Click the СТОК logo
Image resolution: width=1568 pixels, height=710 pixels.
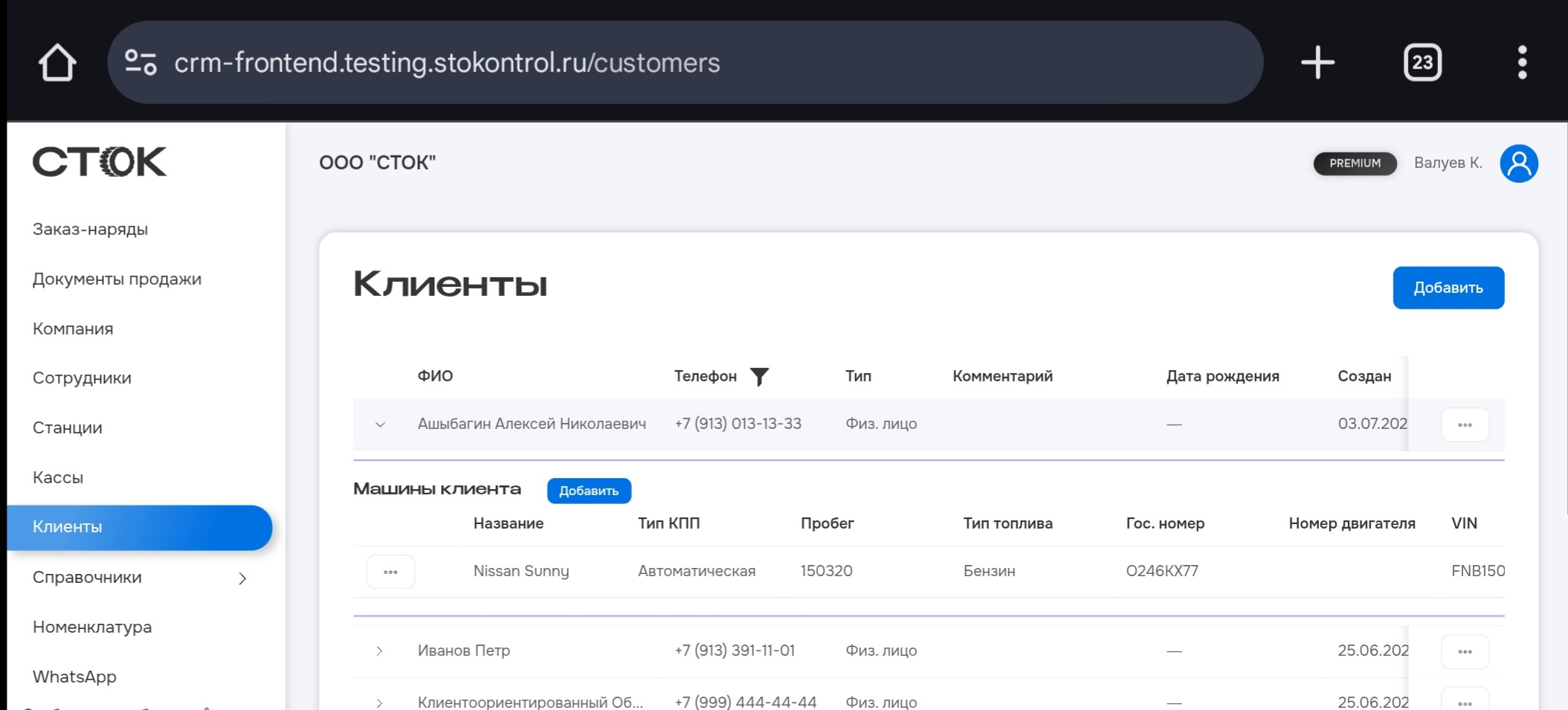click(x=100, y=162)
